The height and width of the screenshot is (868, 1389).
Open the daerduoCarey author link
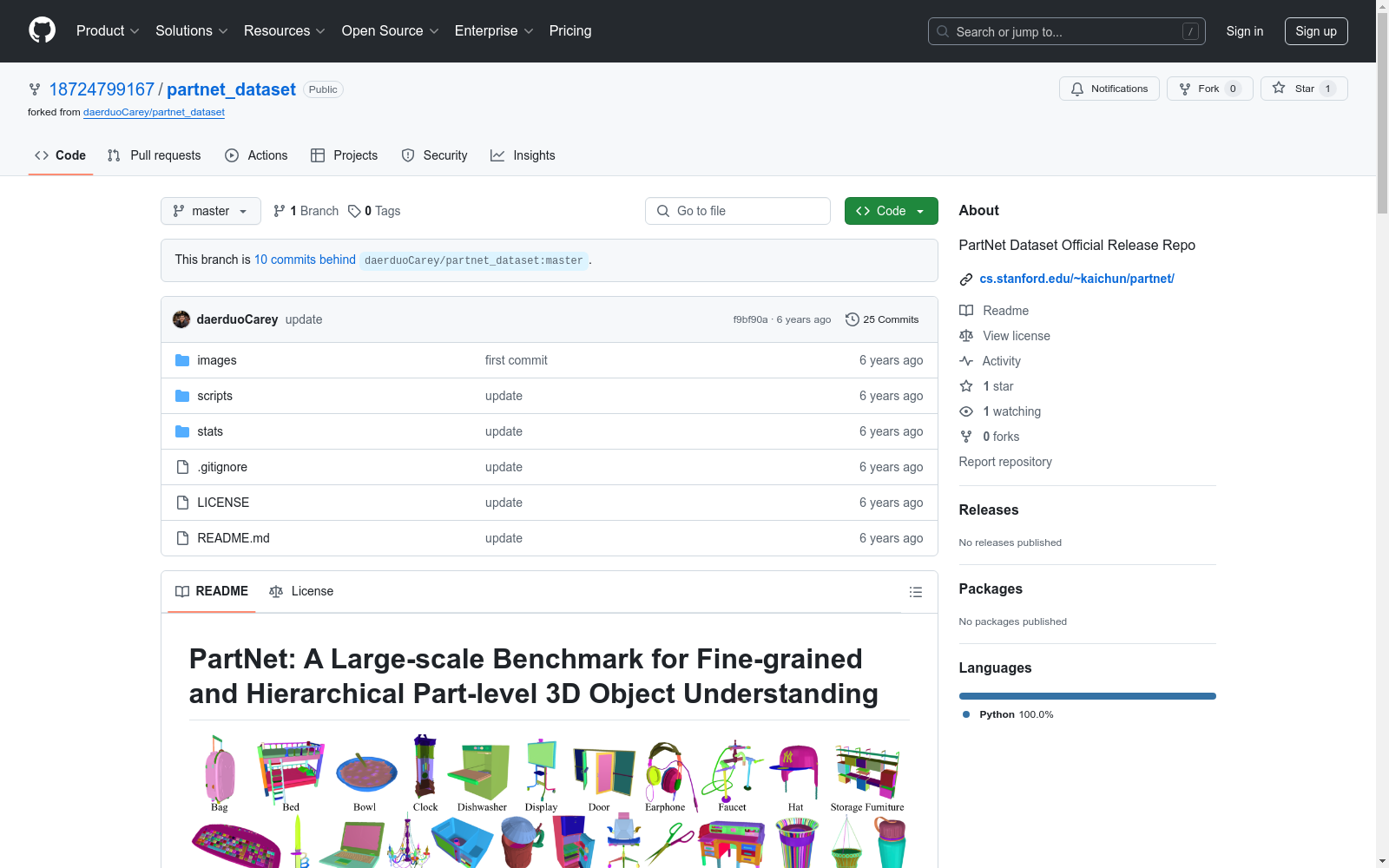[238, 319]
